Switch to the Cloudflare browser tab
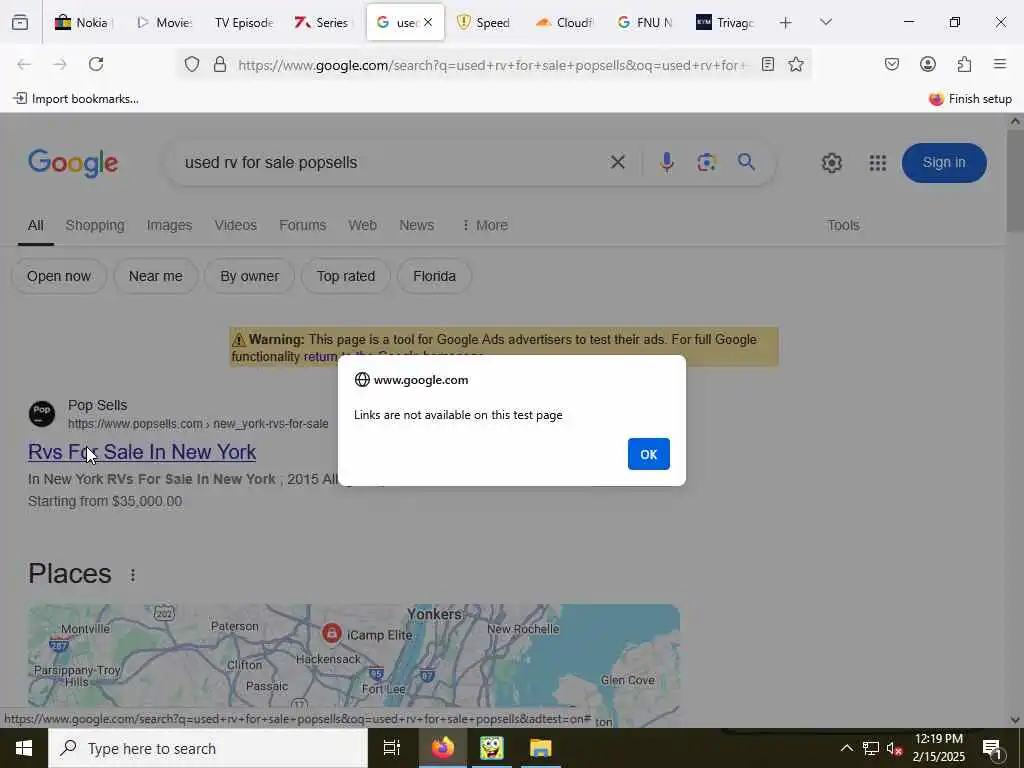 (564, 23)
